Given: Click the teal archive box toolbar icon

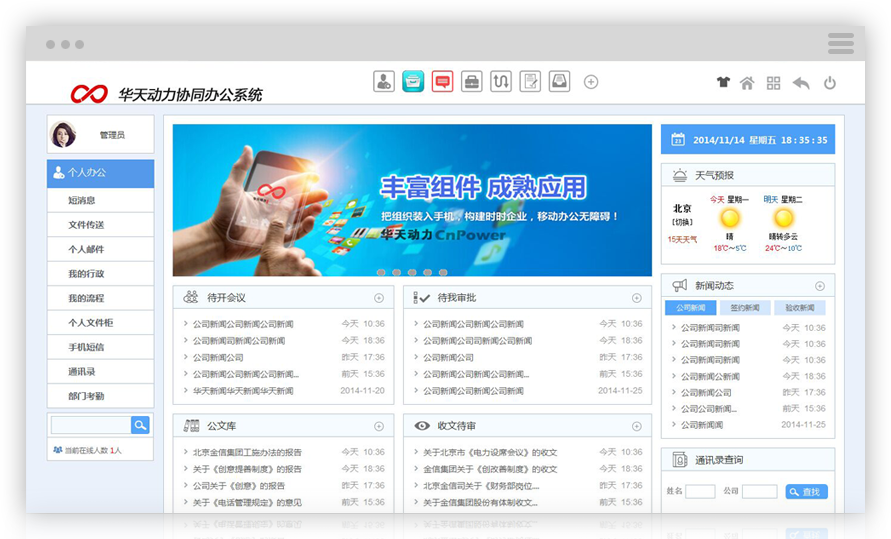Looking at the screenshot, I should tap(413, 82).
